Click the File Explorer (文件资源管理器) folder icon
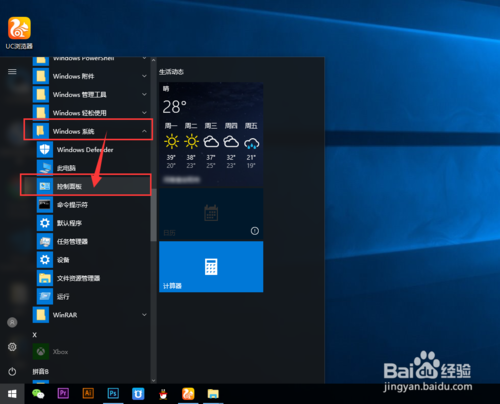 45,278
